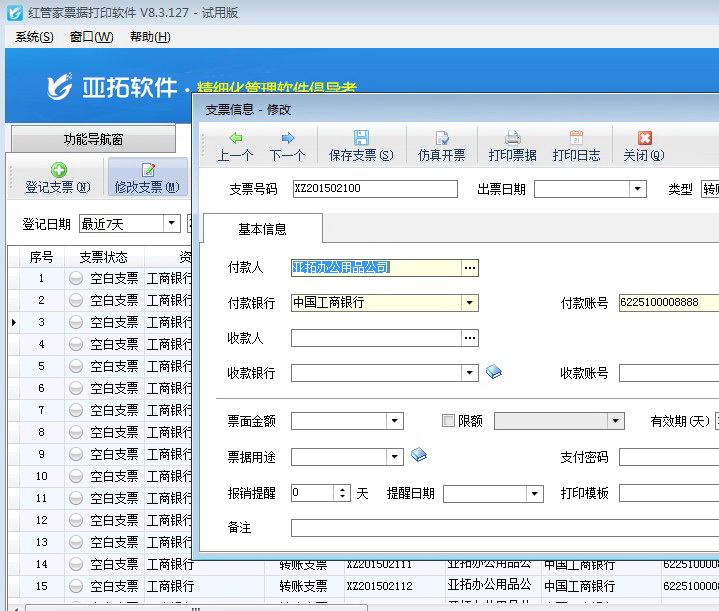Click the 功能导航窗 button
Screen dimensions: 719x611
[x=94, y=139]
